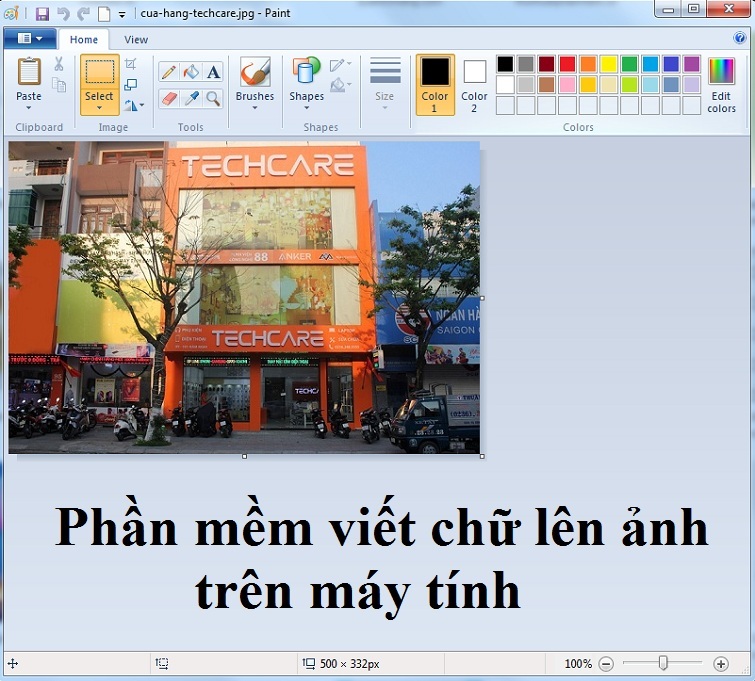Click the Paint app icon in title bar
The image size is (755, 681).
(x=12, y=13)
